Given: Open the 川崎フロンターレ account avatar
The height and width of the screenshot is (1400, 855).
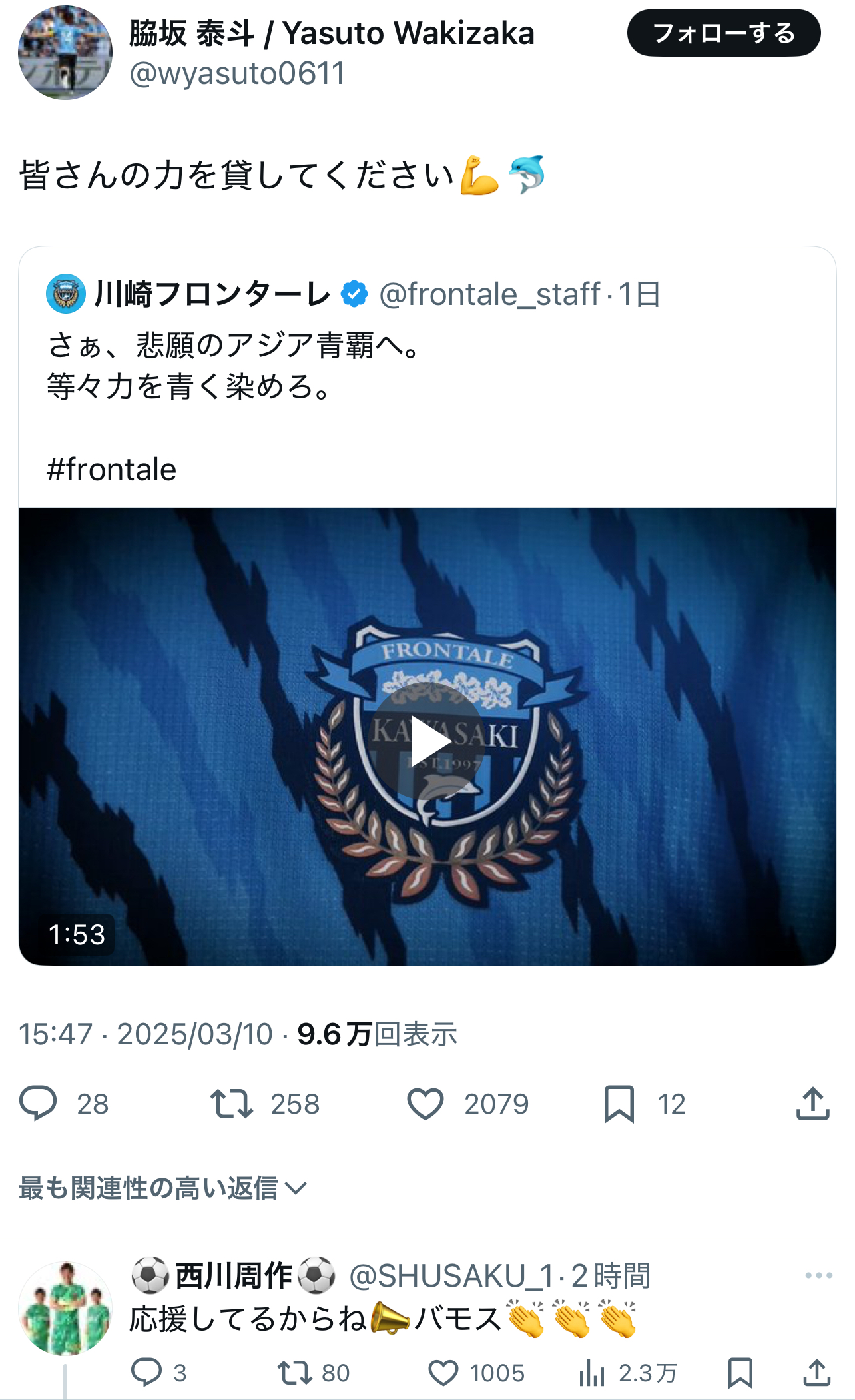Looking at the screenshot, I should point(66,294).
